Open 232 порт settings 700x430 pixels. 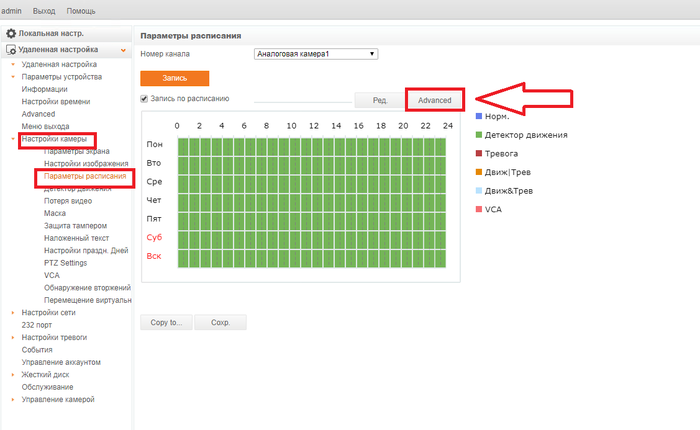click(37, 325)
